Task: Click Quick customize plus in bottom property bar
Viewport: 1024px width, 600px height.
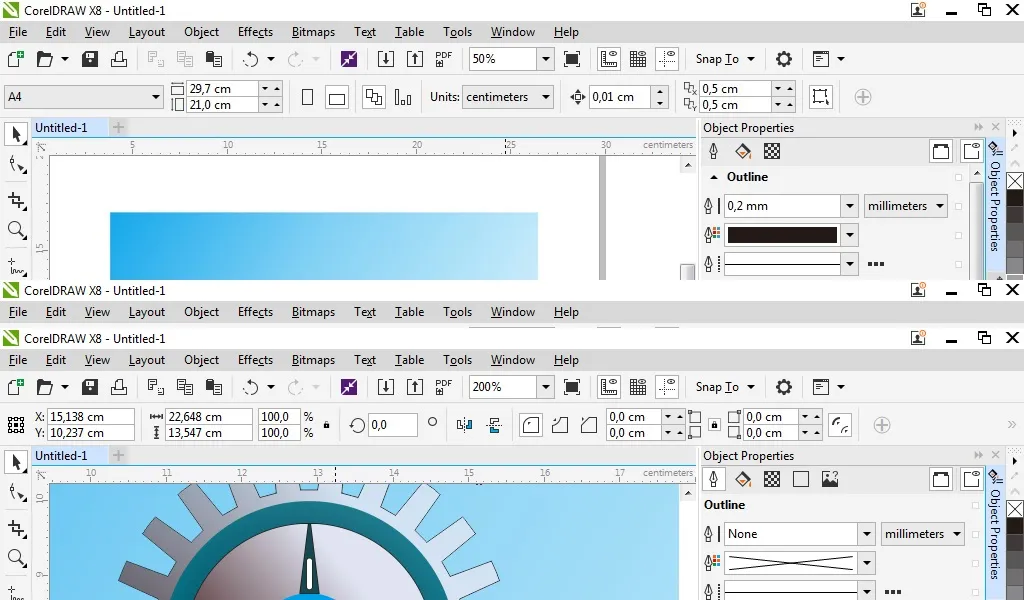Action: coord(882,425)
